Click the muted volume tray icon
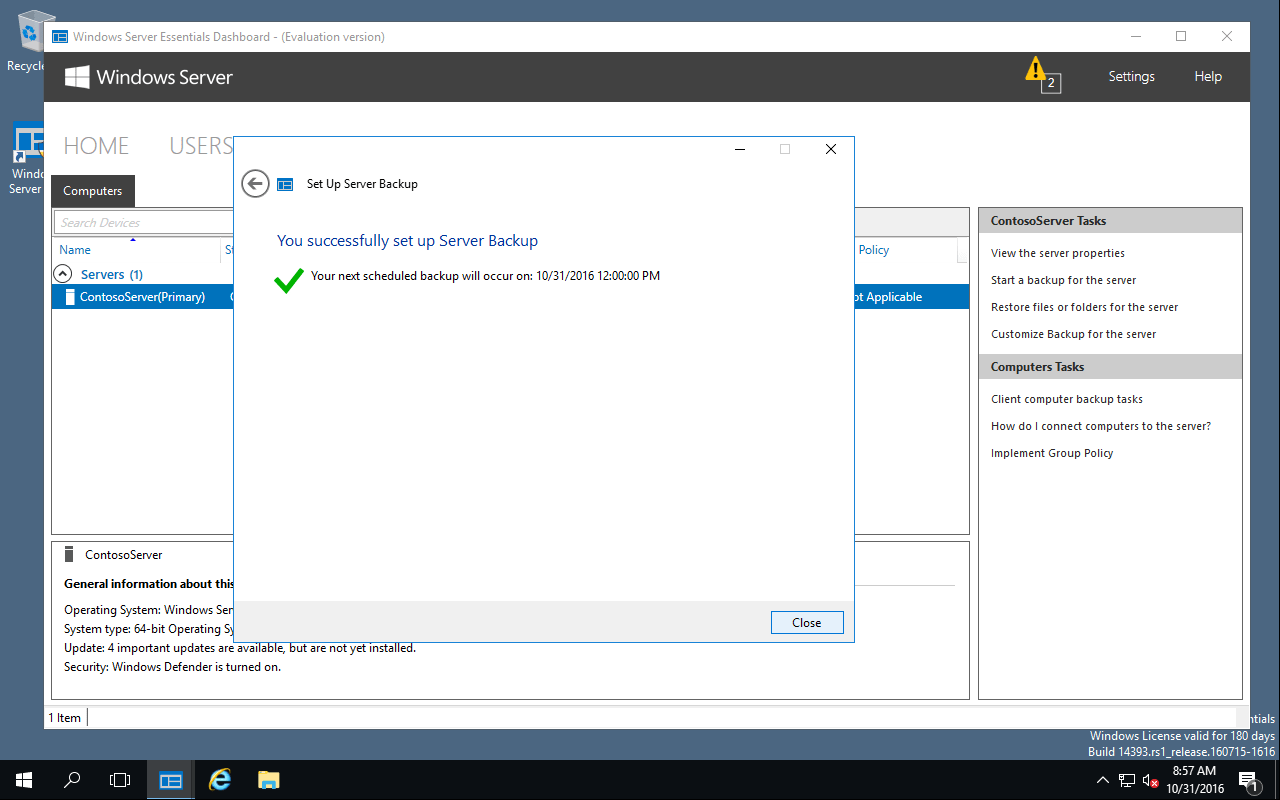The width and height of the screenshot is (1280, 800). pos(1150,780)
